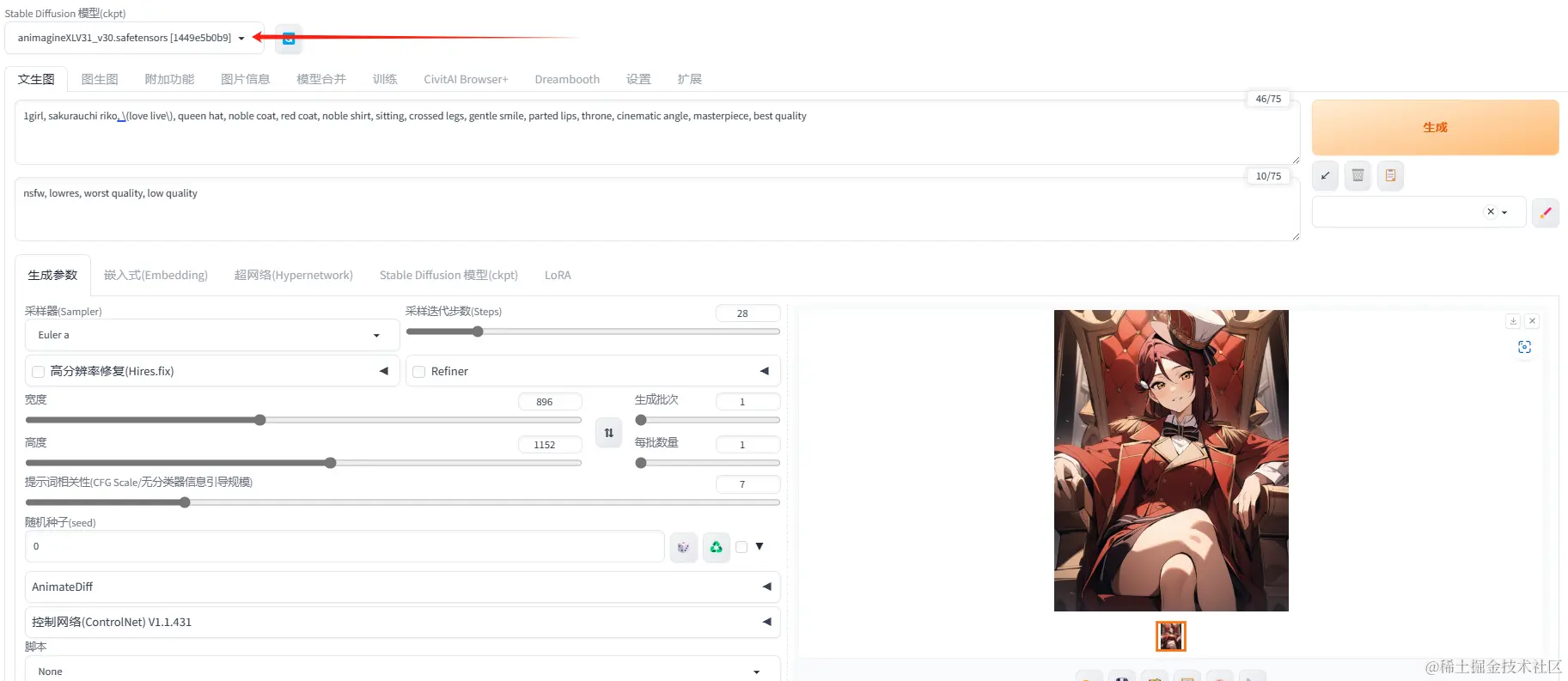Open the Euler a sampler dropdown
The width and height of the screenshot is (1568, 681).
211,335
